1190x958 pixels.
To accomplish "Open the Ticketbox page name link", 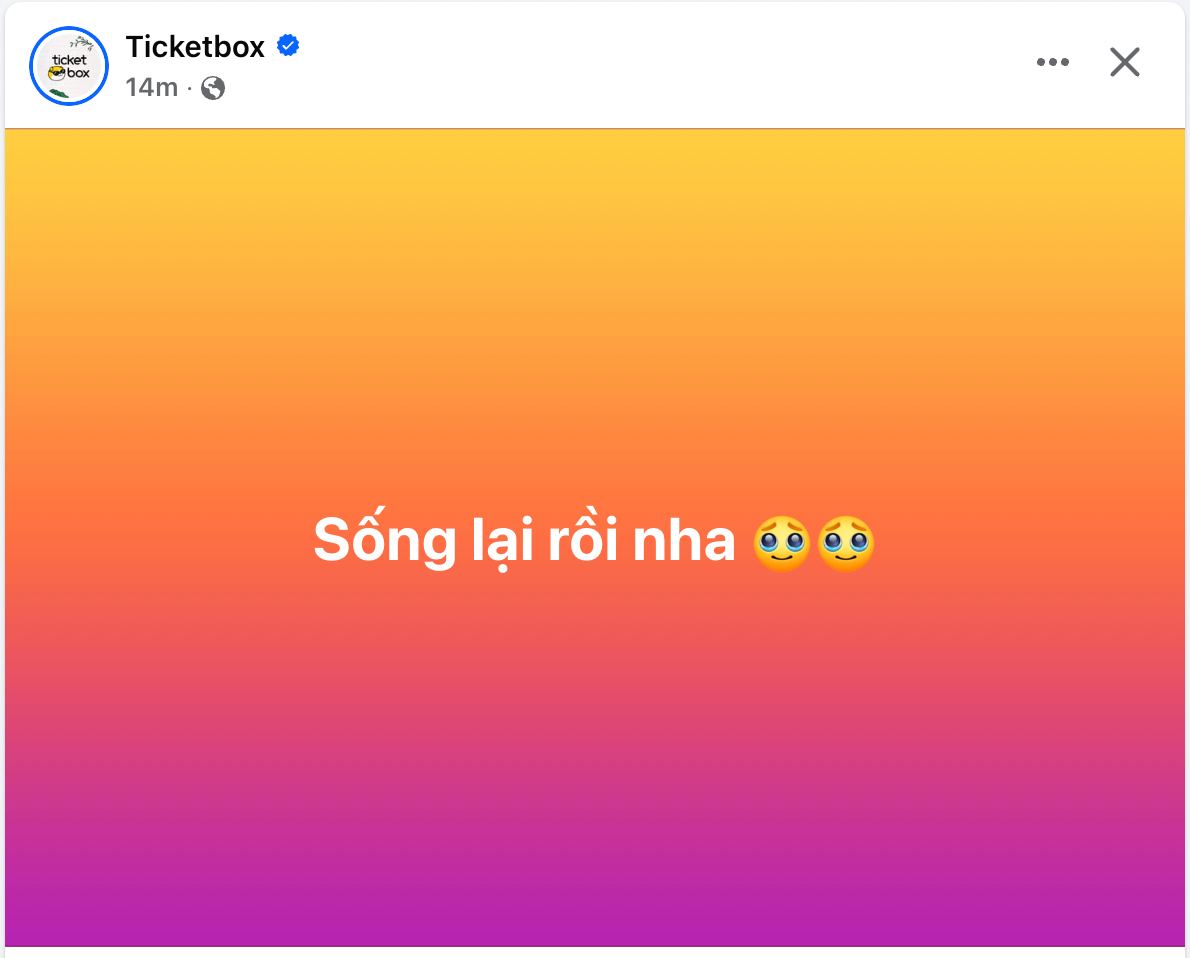I will (195, 46).
